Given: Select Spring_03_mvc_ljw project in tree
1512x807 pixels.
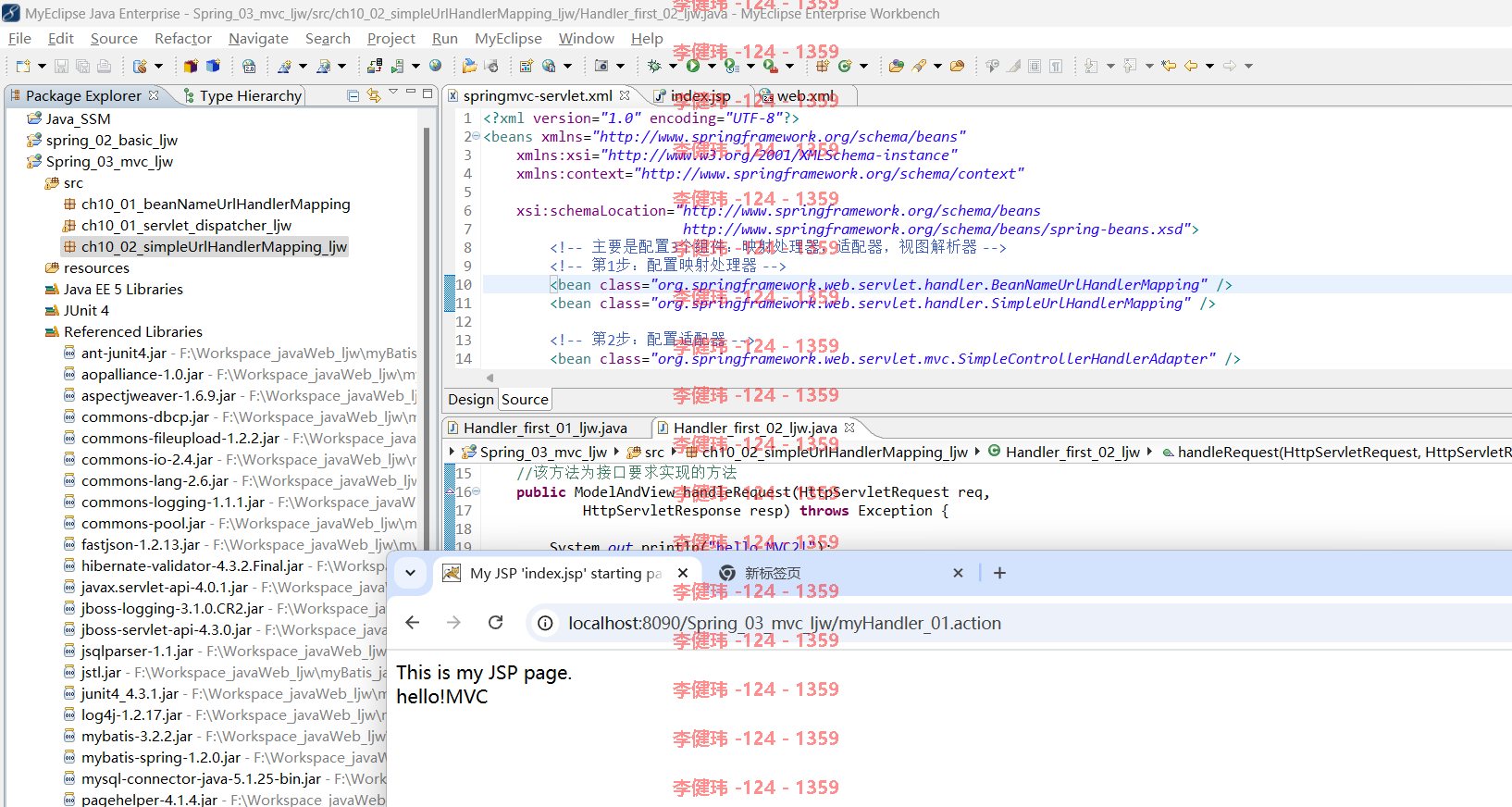Looking at the screenshot, I should click(109, 161).
